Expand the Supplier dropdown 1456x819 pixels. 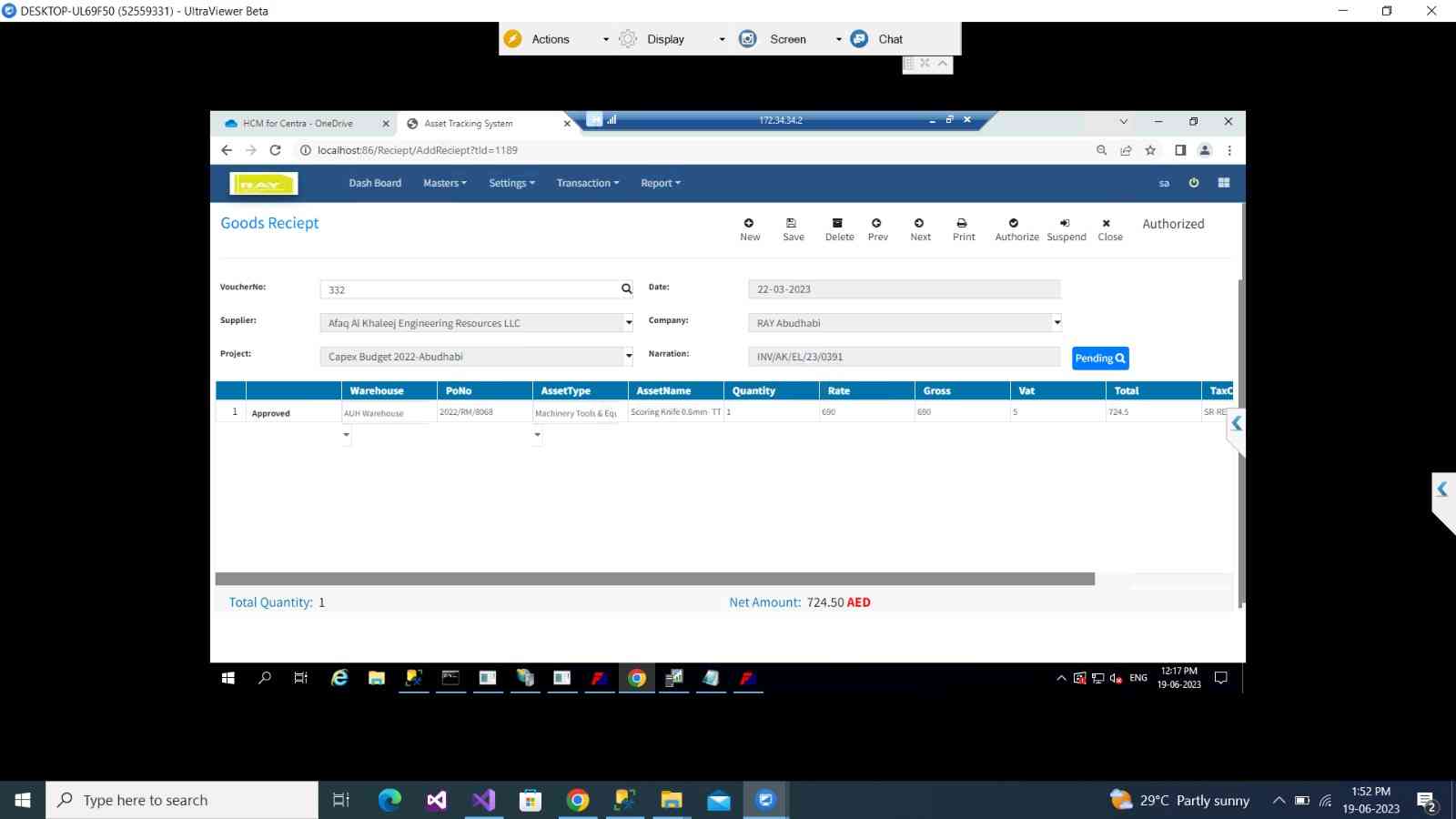[628, 323]
